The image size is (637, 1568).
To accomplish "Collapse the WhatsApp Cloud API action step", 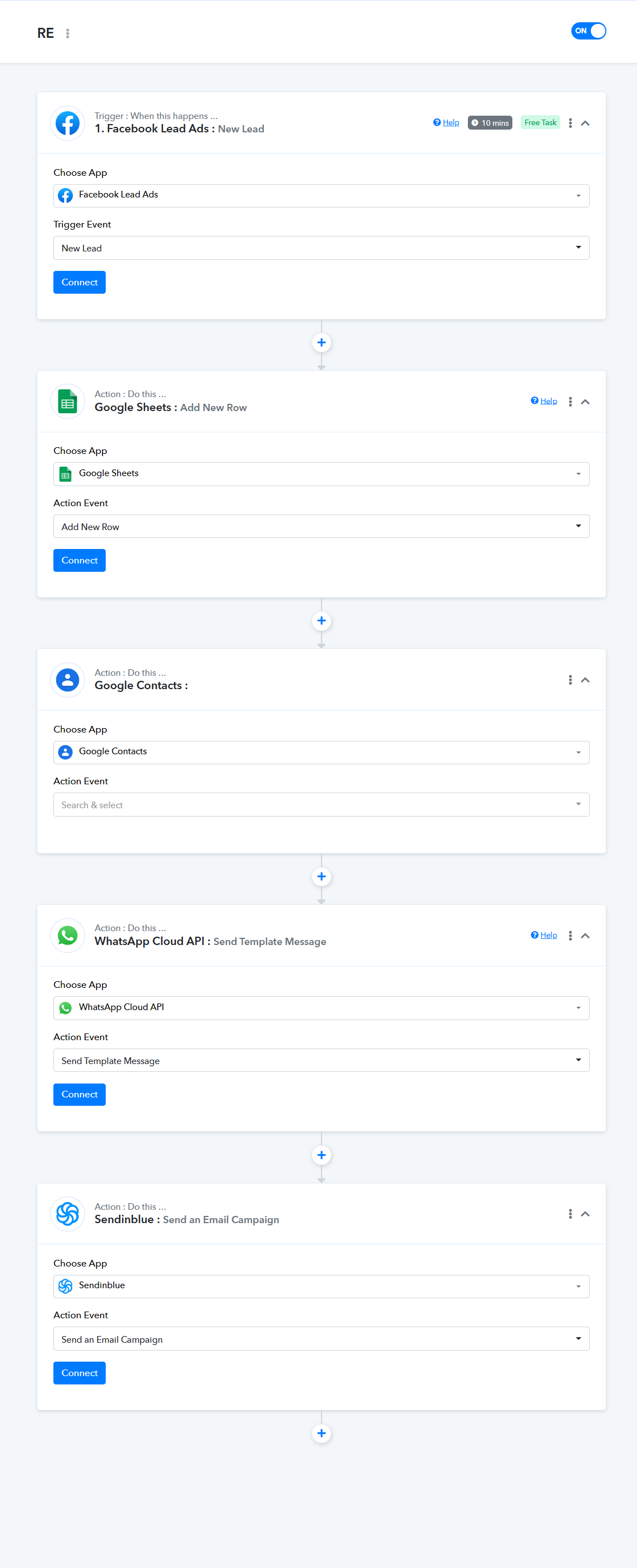I will (585, 936).
